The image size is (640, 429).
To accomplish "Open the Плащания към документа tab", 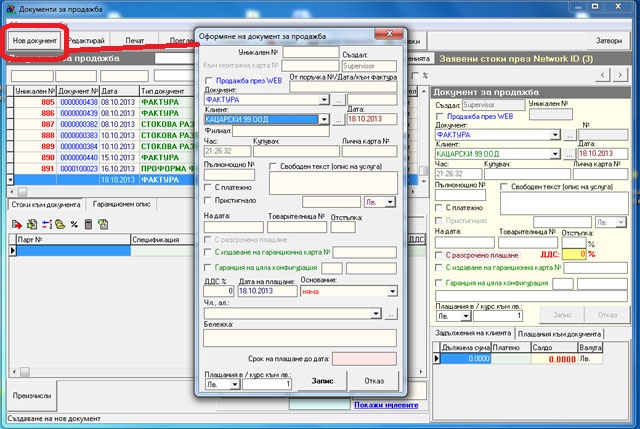I will pos(559,334).
